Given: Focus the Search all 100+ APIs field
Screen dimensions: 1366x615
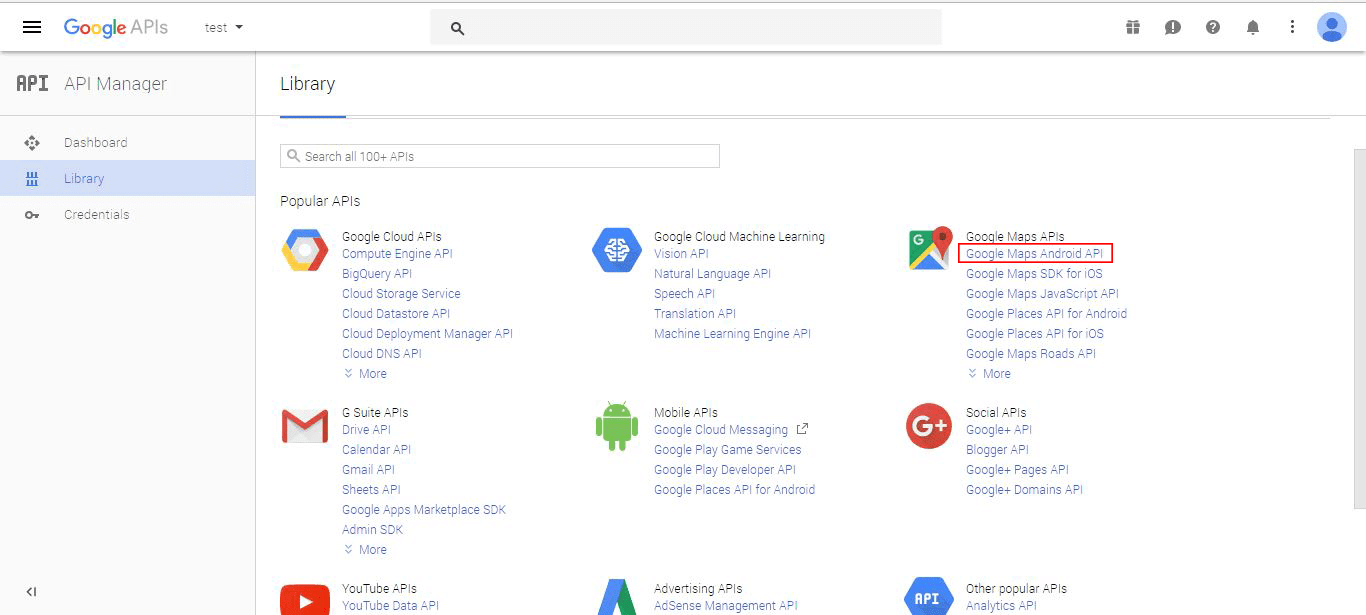Looking at the screenshot, I should click(499, 156).
